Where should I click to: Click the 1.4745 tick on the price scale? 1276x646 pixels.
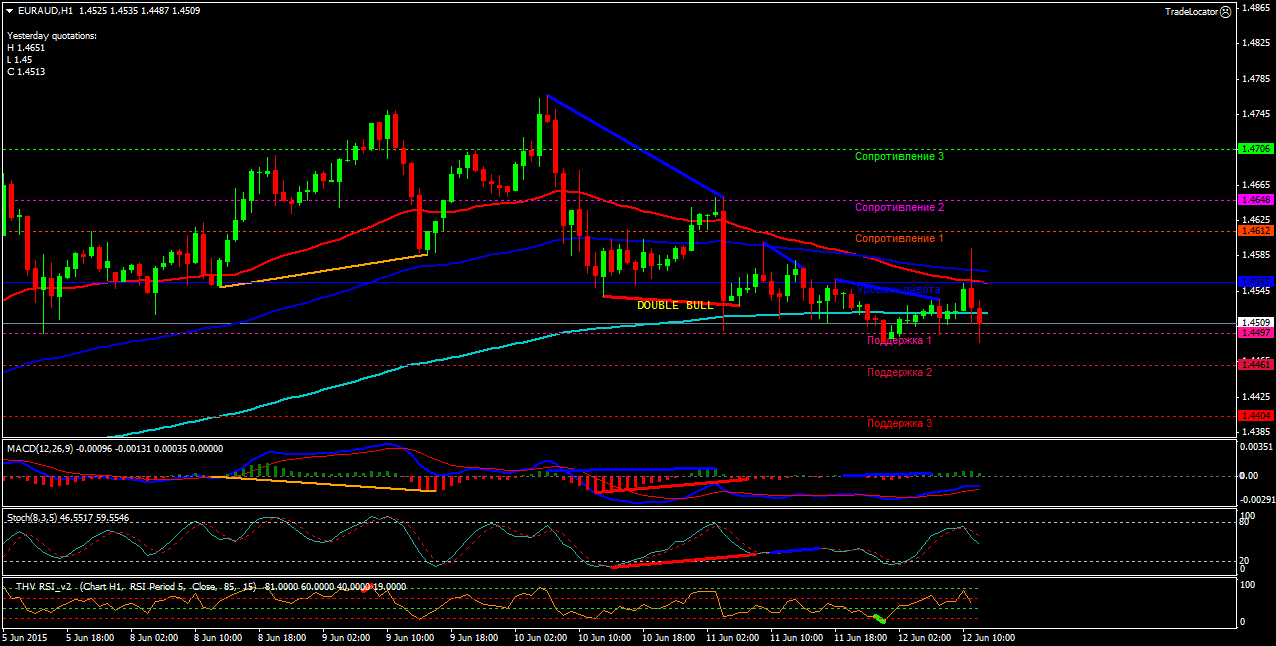[x=1256, y=114]
